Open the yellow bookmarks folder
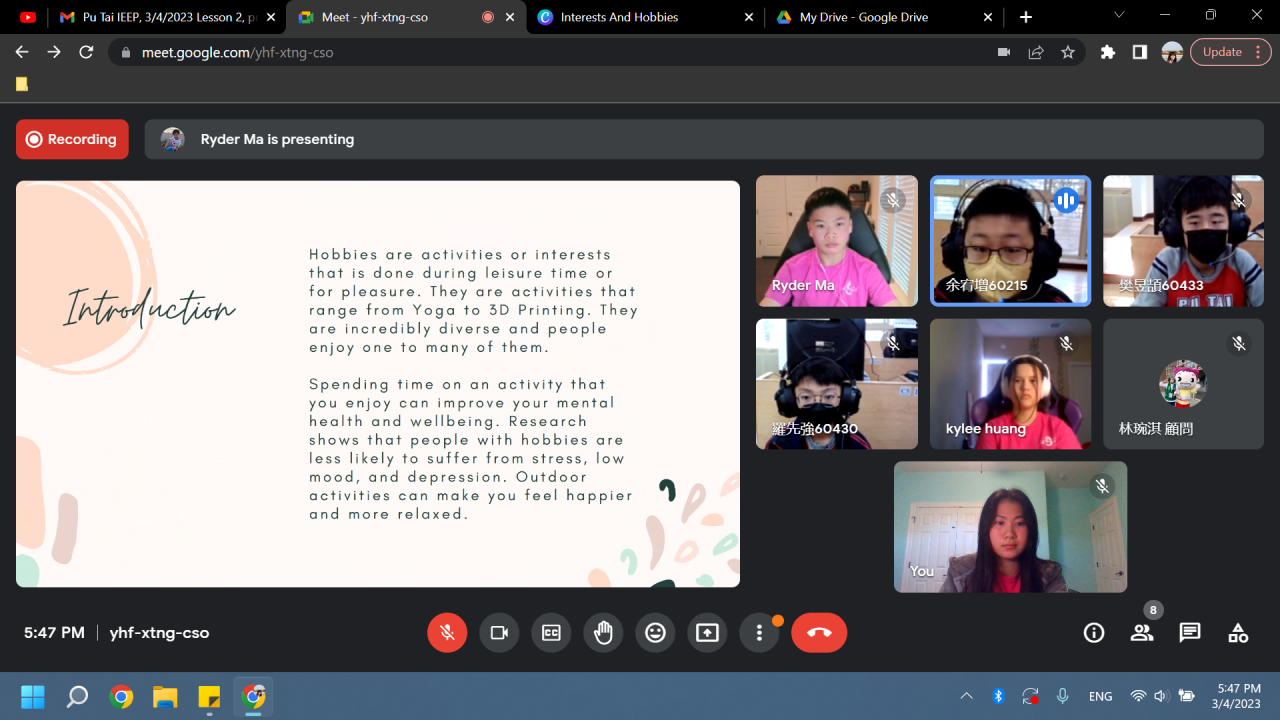 (x=22, y=85)
